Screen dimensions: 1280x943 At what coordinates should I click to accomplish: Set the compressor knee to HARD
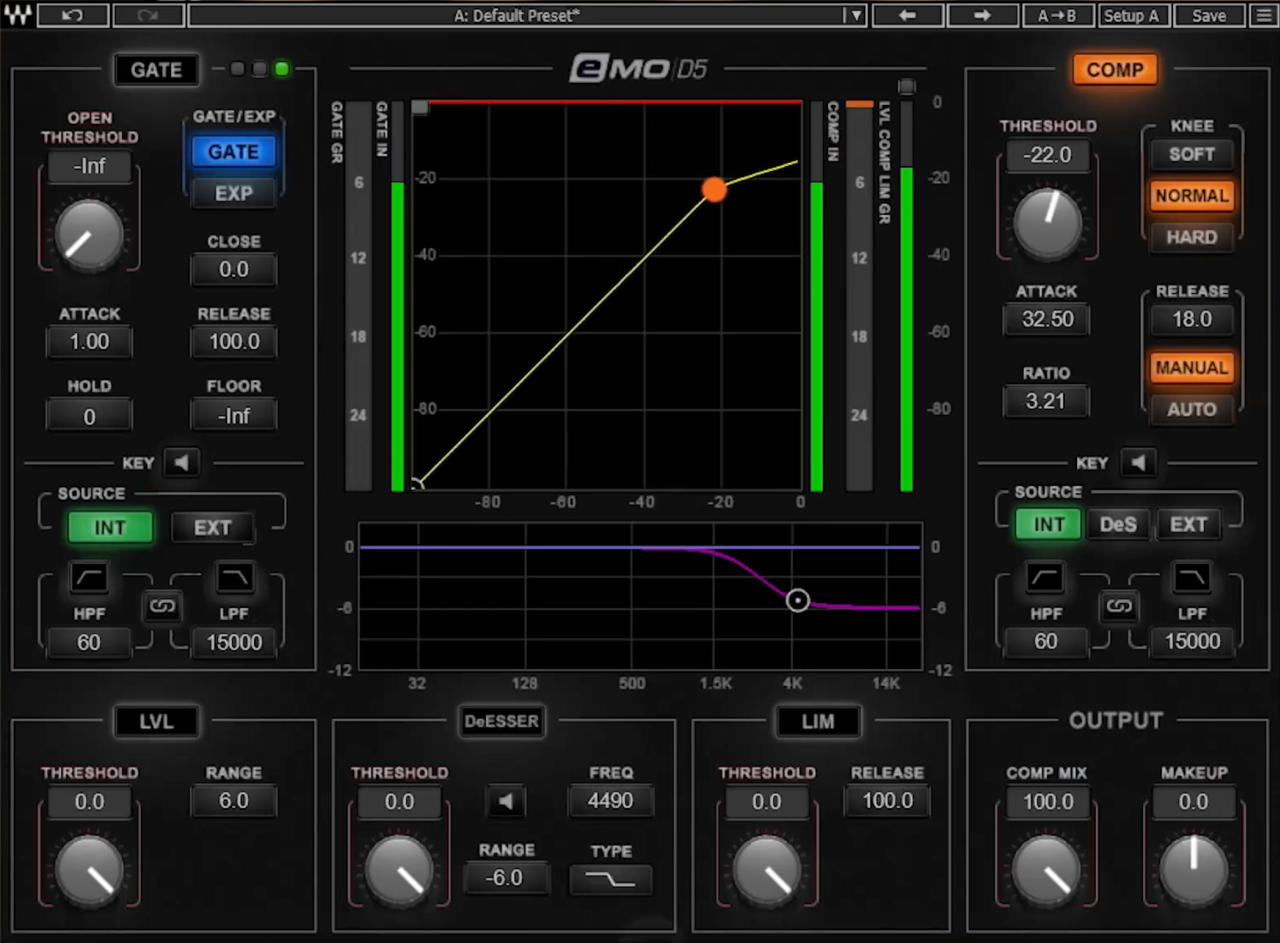pos(1191,237)
